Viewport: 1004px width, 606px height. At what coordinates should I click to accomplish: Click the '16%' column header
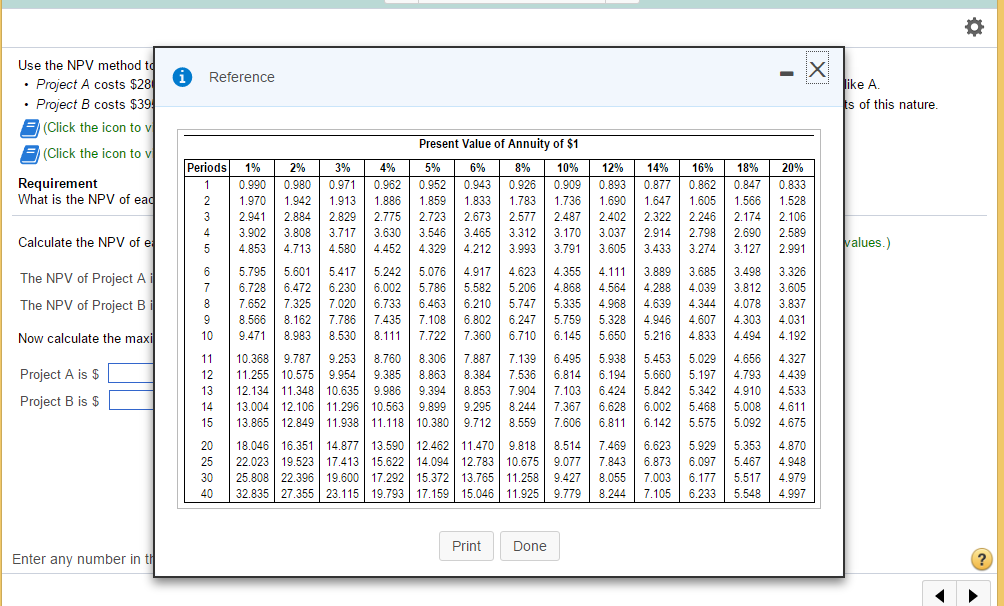pos(702,168)
